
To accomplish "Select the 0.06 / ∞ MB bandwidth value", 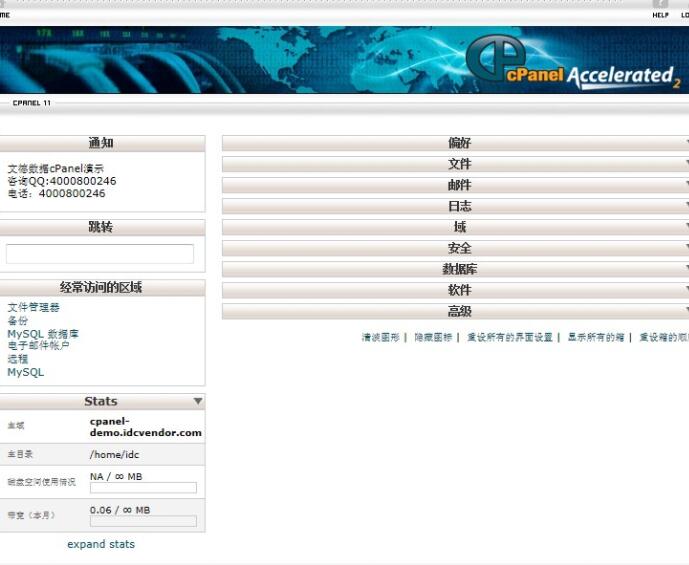I will coord(120,510).
